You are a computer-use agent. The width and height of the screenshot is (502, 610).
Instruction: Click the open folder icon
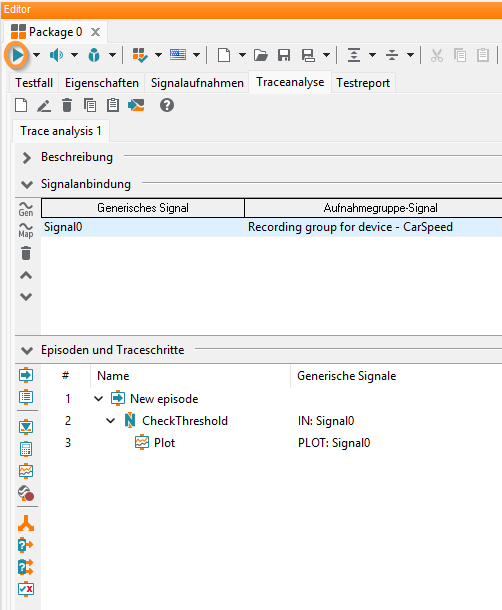261,55
